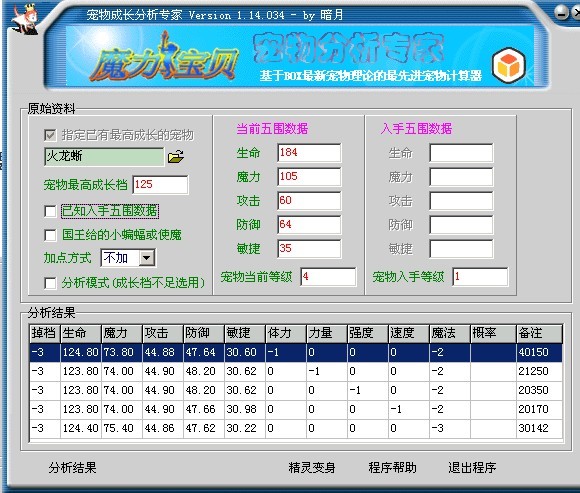Click the 备注 column header
This screenshot has height=493, width=580.
tap(539, 334)
